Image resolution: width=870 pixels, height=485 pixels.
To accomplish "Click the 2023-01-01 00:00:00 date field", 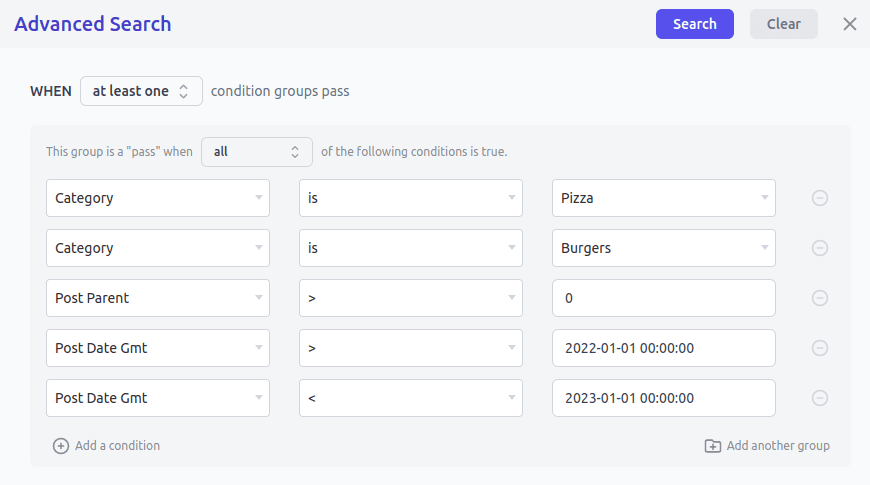I will [663, 398].
